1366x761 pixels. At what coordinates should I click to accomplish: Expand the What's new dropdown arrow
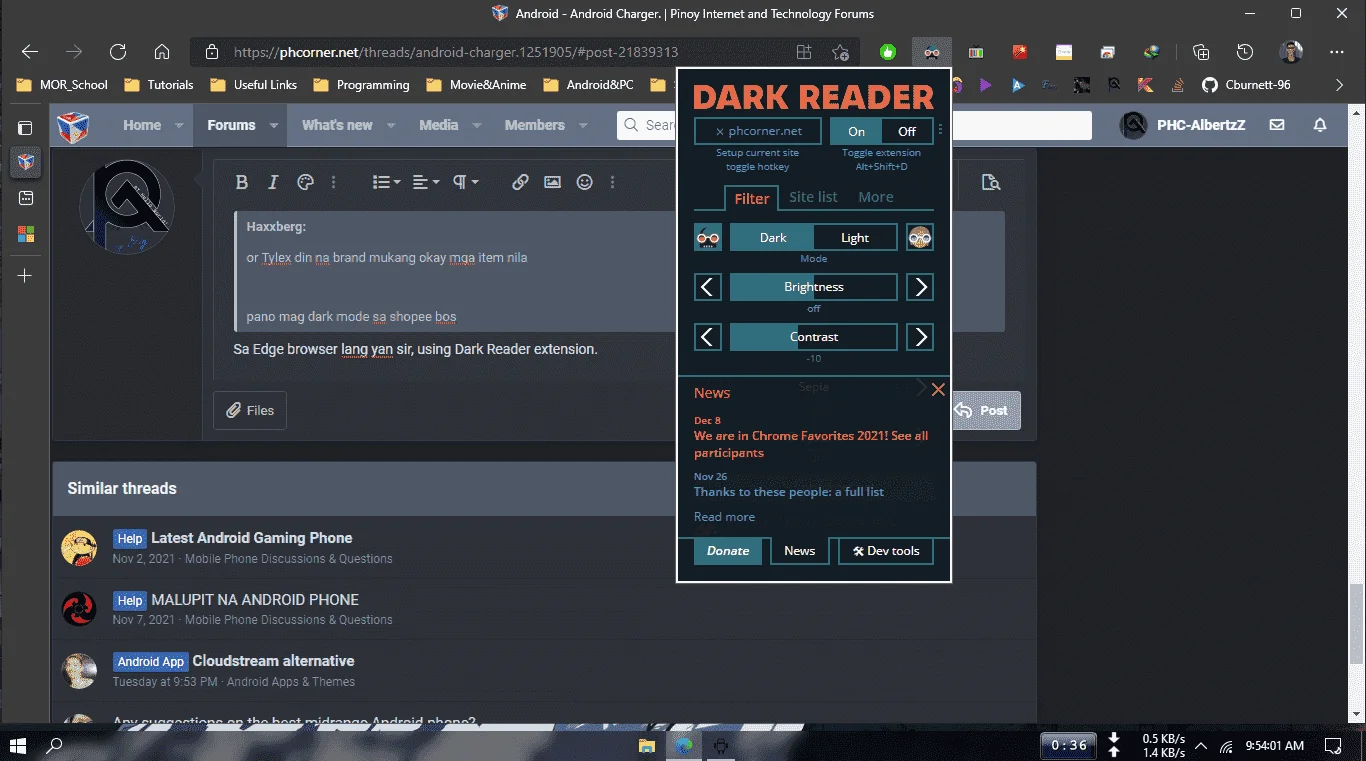click(x=391, y=126)
